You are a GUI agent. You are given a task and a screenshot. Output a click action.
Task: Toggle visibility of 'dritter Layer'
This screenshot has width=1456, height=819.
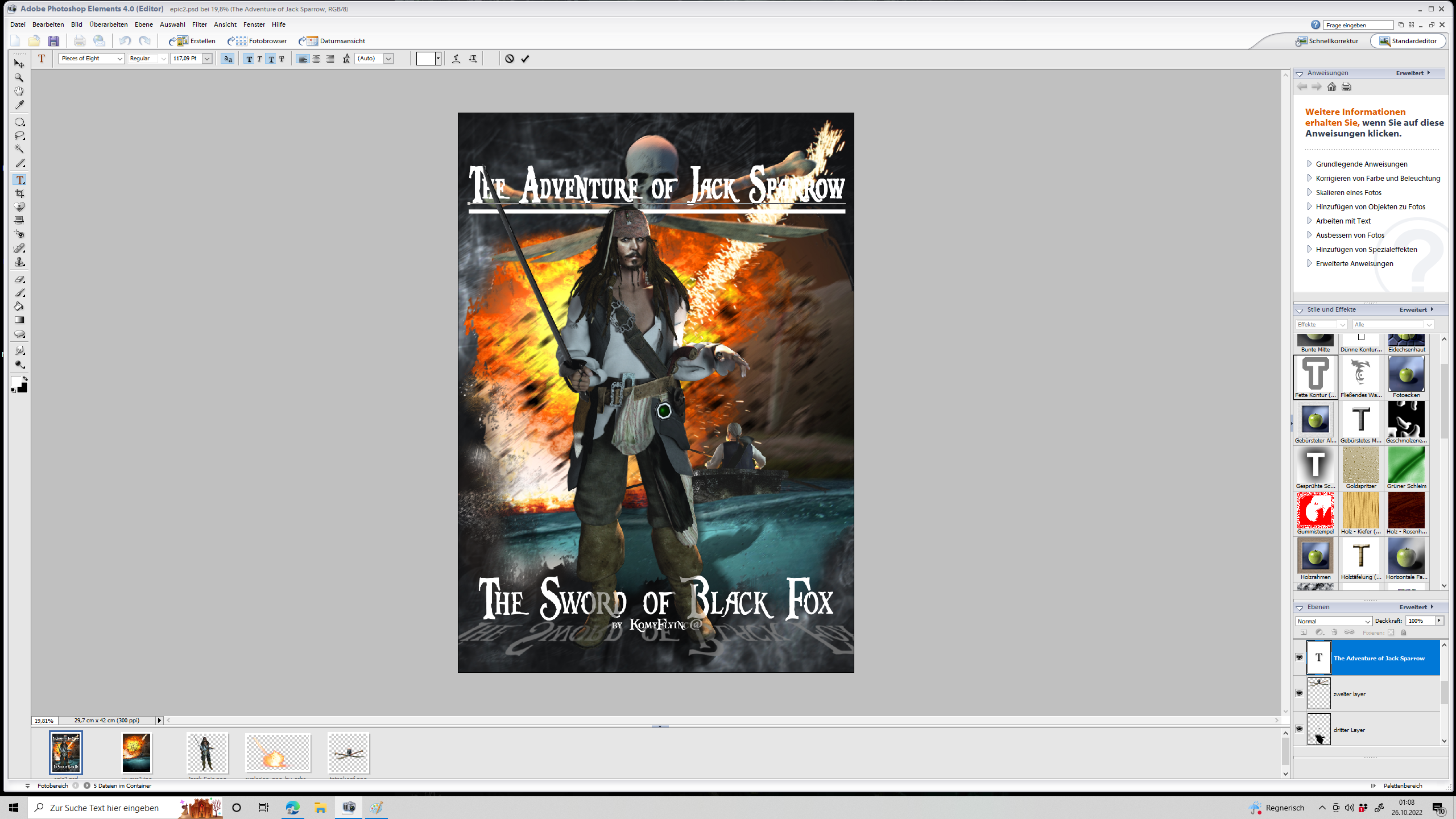(x=1300, y=729)
